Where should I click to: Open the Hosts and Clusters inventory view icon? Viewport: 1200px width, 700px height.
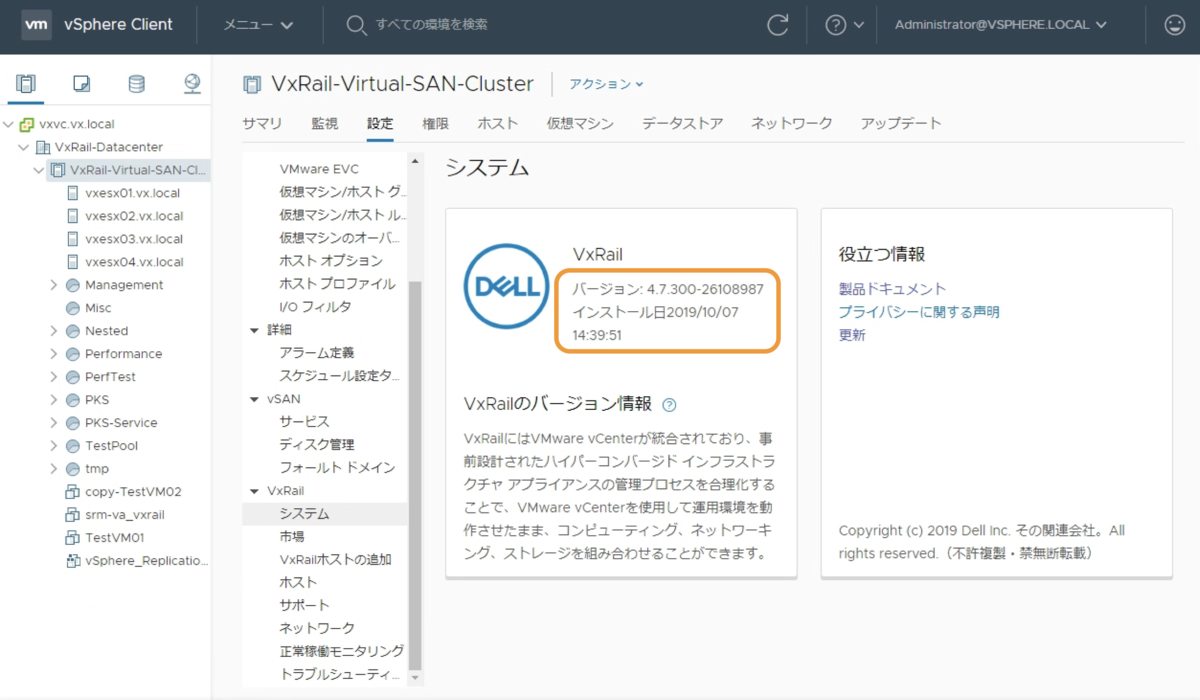point(26,84)
